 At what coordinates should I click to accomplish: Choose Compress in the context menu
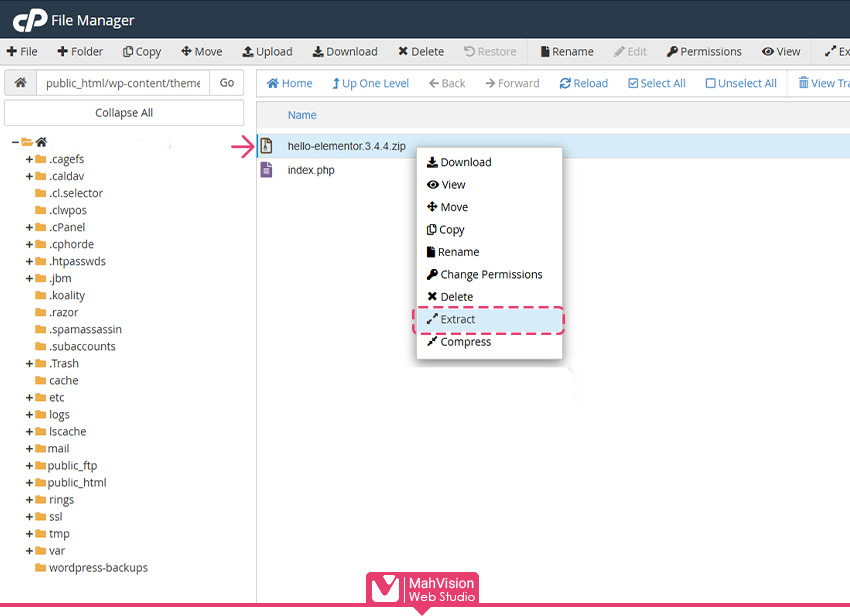[465, 342]
